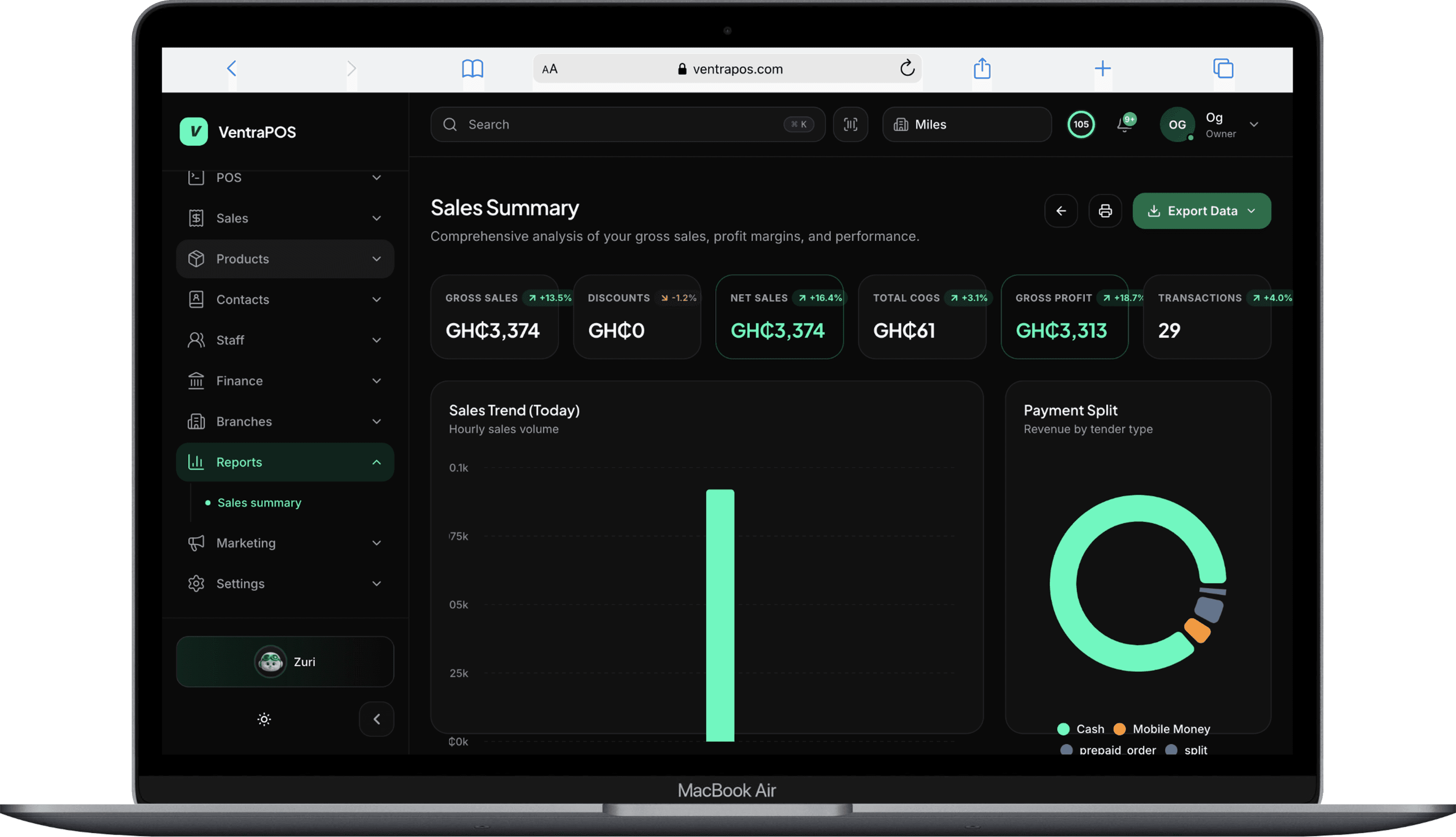Screen dimensions: 1456x837
Task: Click the Payment Split heading
Action: (1070, 410)
